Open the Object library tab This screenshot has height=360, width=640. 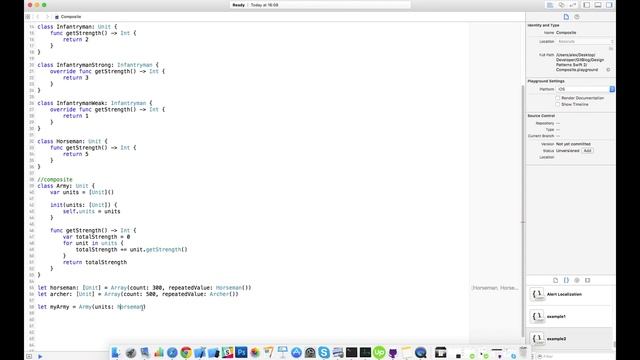pyautogui.click(x=577, y=280)
